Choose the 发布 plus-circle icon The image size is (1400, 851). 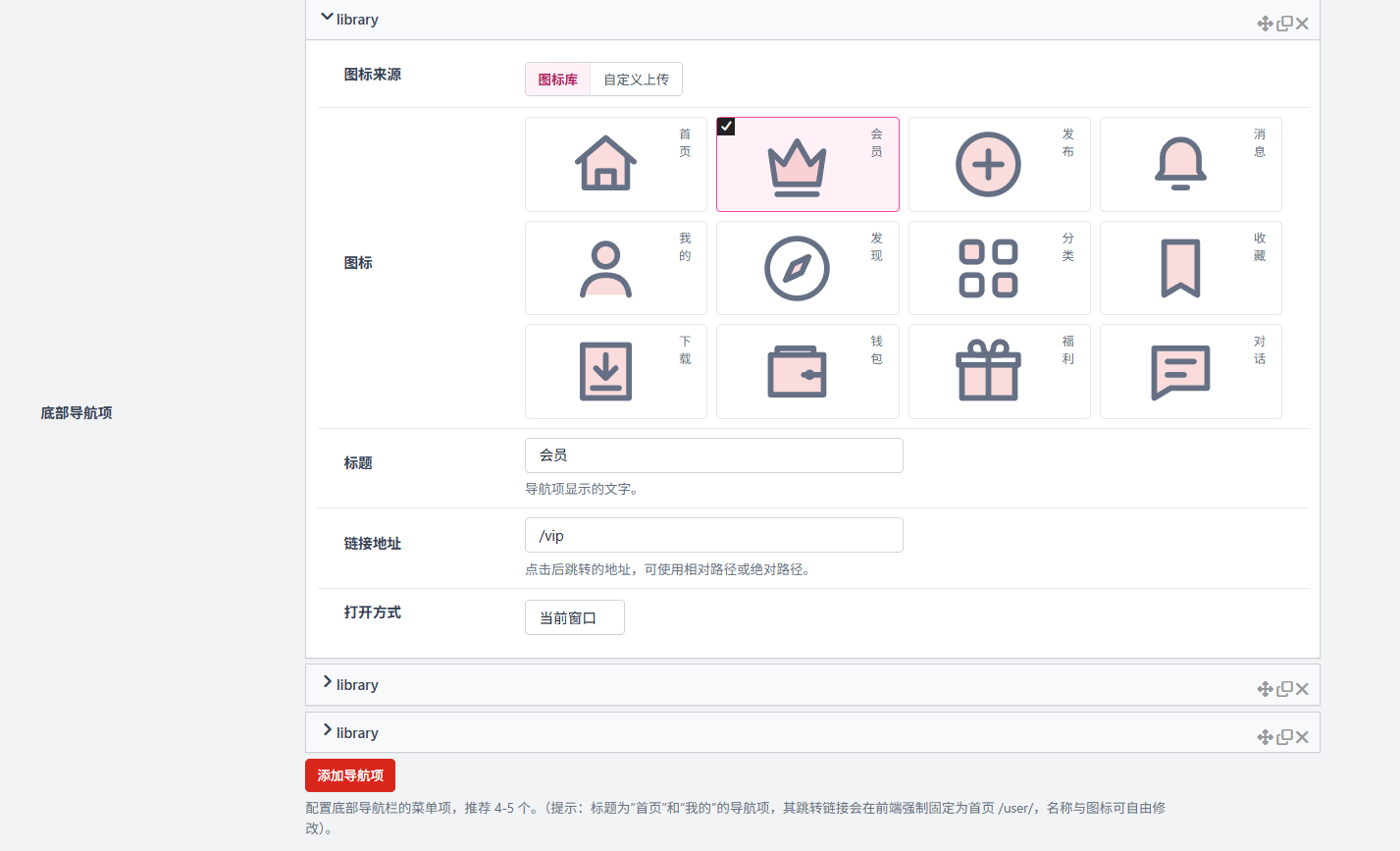click(999, 164)
